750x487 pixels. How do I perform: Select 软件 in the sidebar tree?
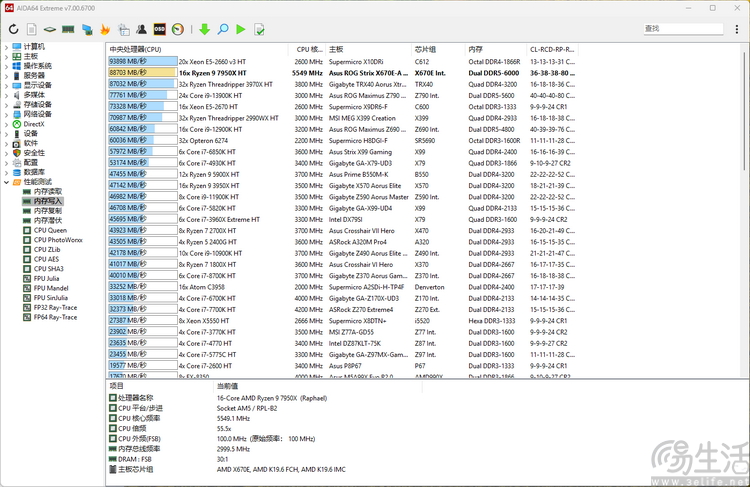pos(31,143)
